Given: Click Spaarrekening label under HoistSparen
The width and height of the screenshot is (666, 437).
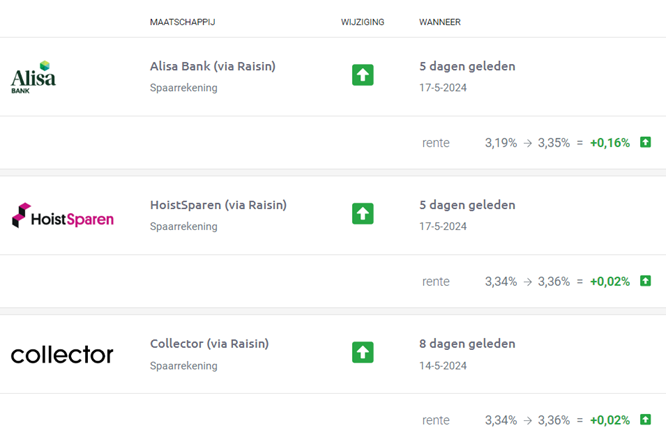Looking at the screenshot, I should [x=183, y=226].
